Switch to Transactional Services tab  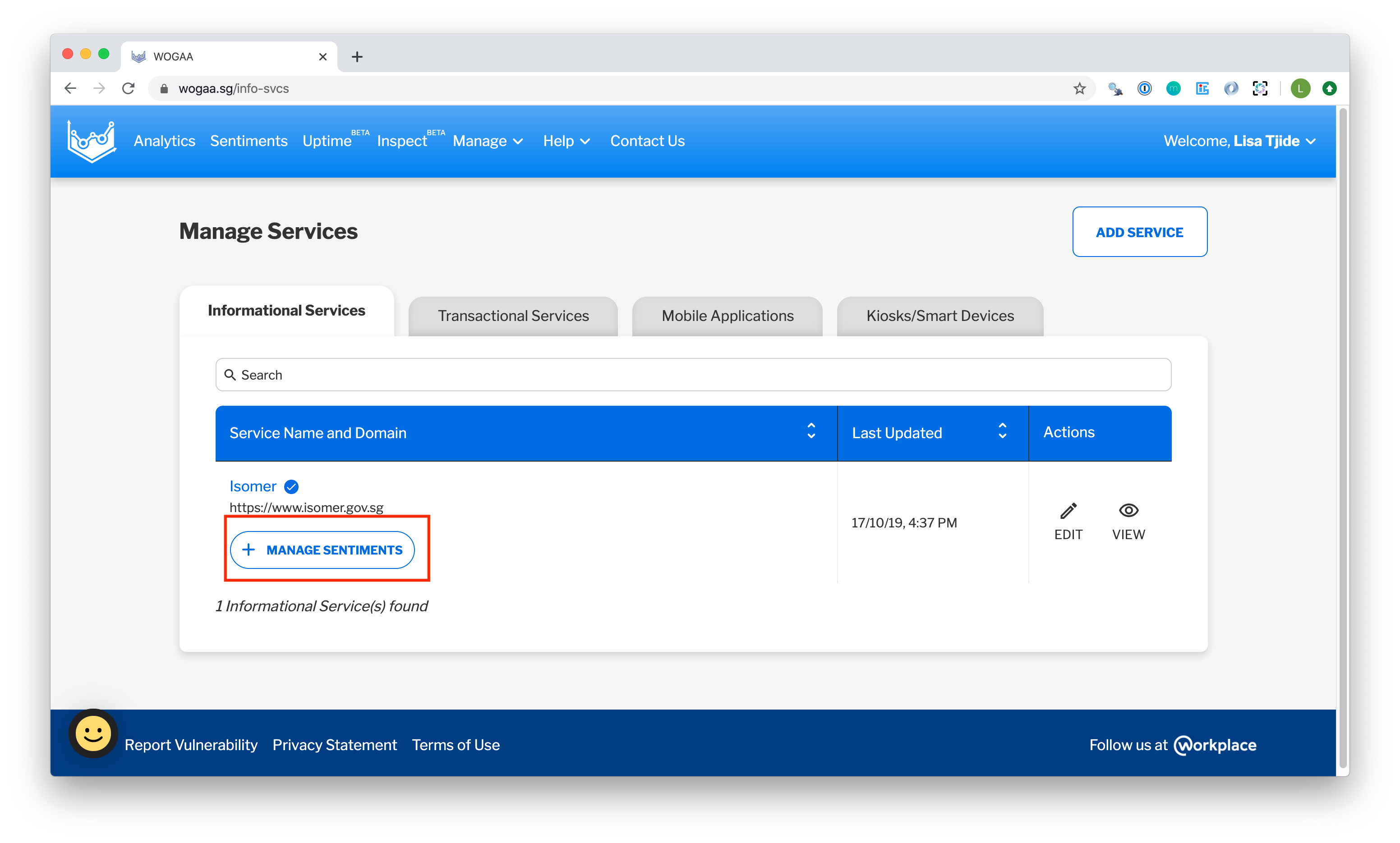[x=513, y=316]
